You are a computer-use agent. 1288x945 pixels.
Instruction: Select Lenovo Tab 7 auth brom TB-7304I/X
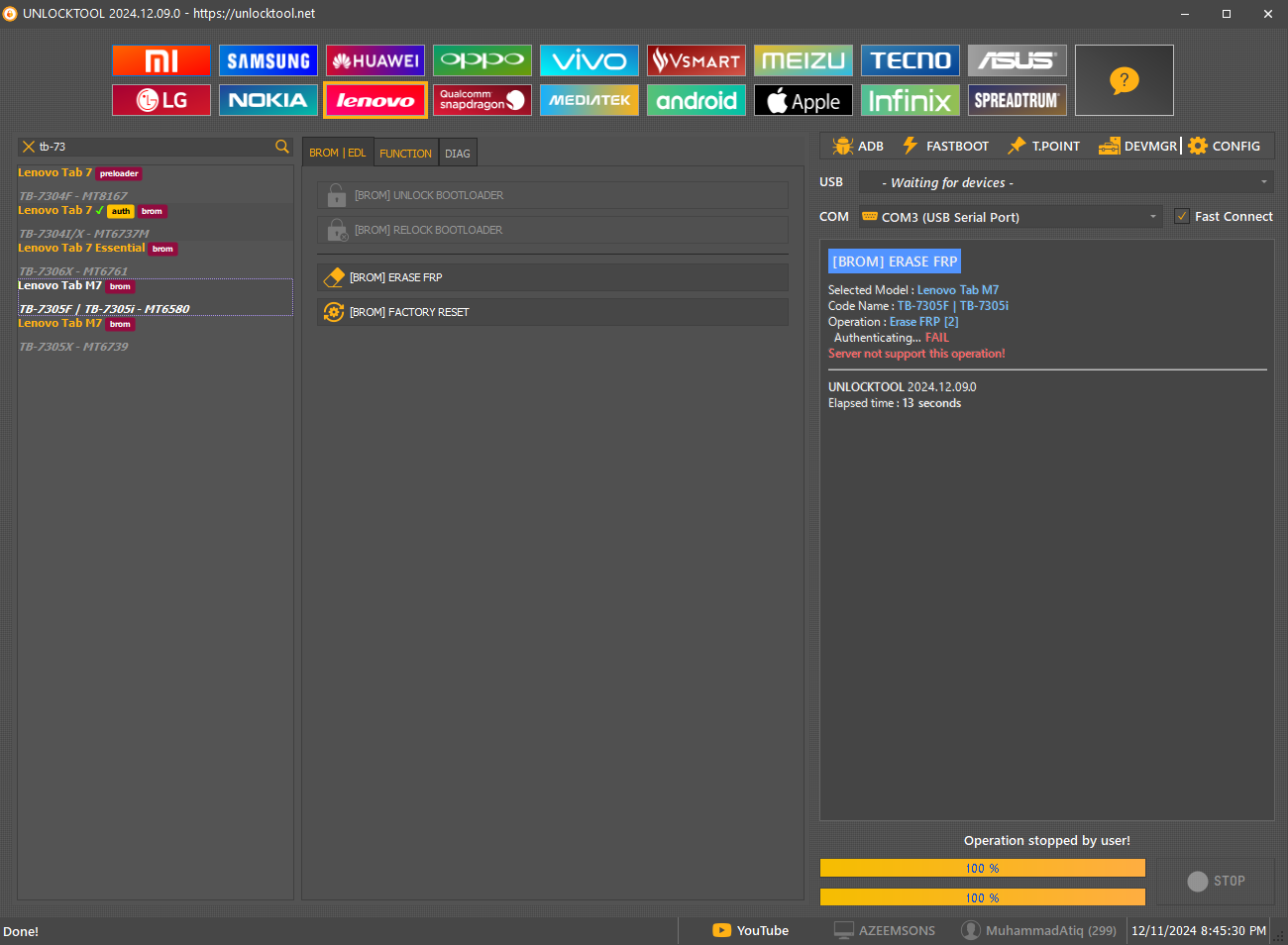tap(155, 222)
